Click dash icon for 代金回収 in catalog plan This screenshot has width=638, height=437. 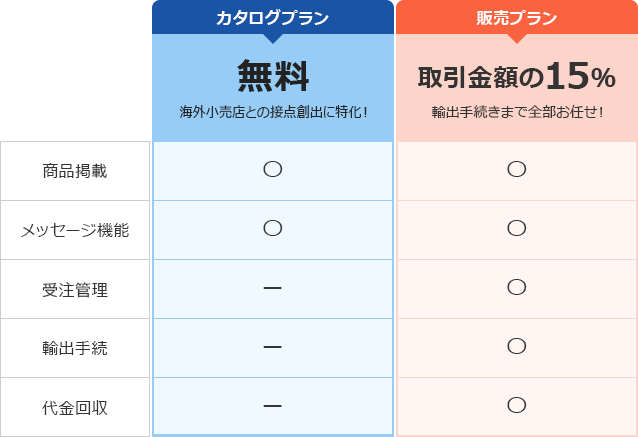(273, 406)
